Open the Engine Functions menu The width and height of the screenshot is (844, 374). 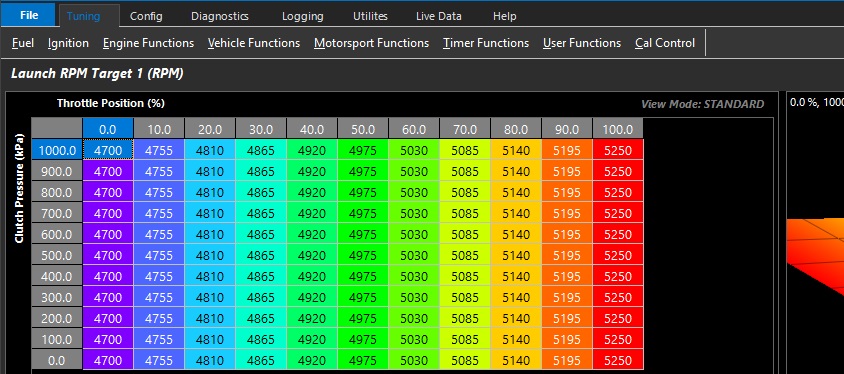(x=149, y=43)
